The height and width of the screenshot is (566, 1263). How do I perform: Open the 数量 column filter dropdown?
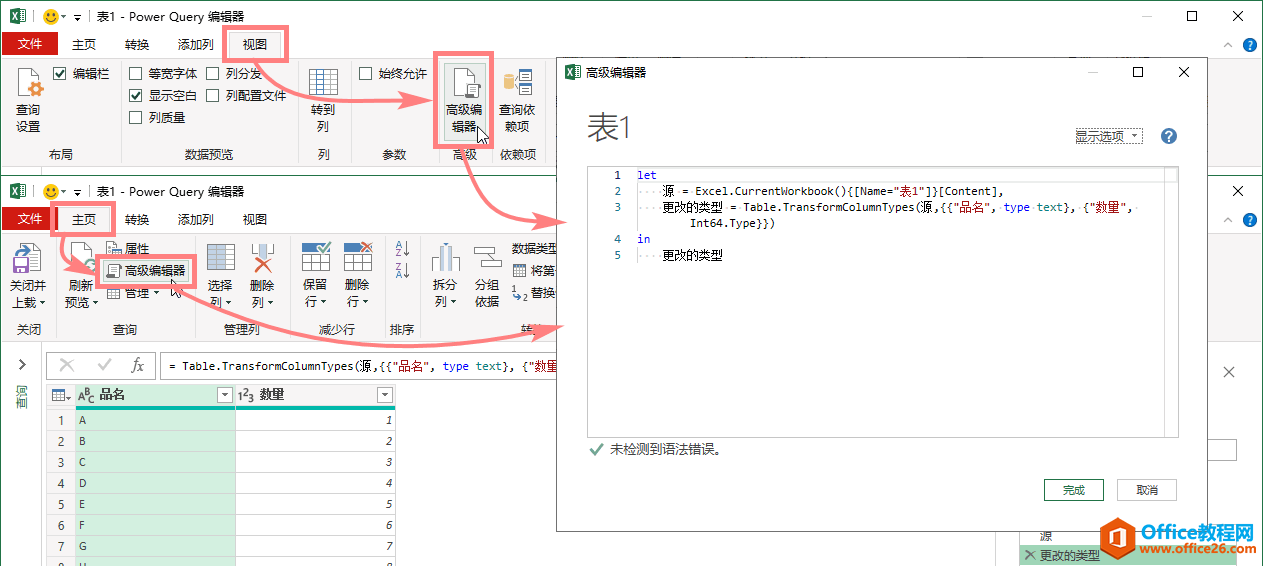(385, 395)
